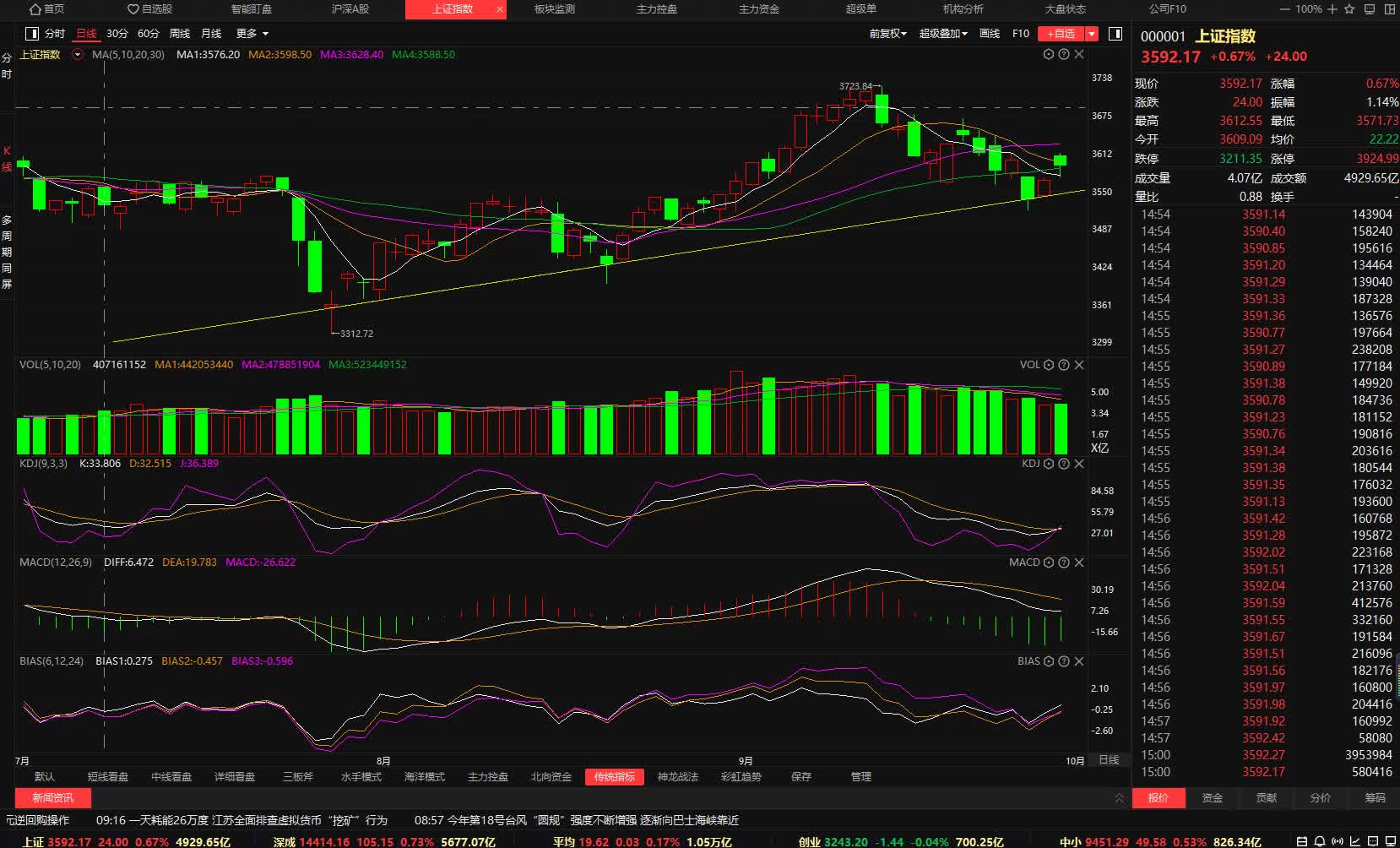Open the 智能盯盘 tab

tap(252, 9)
